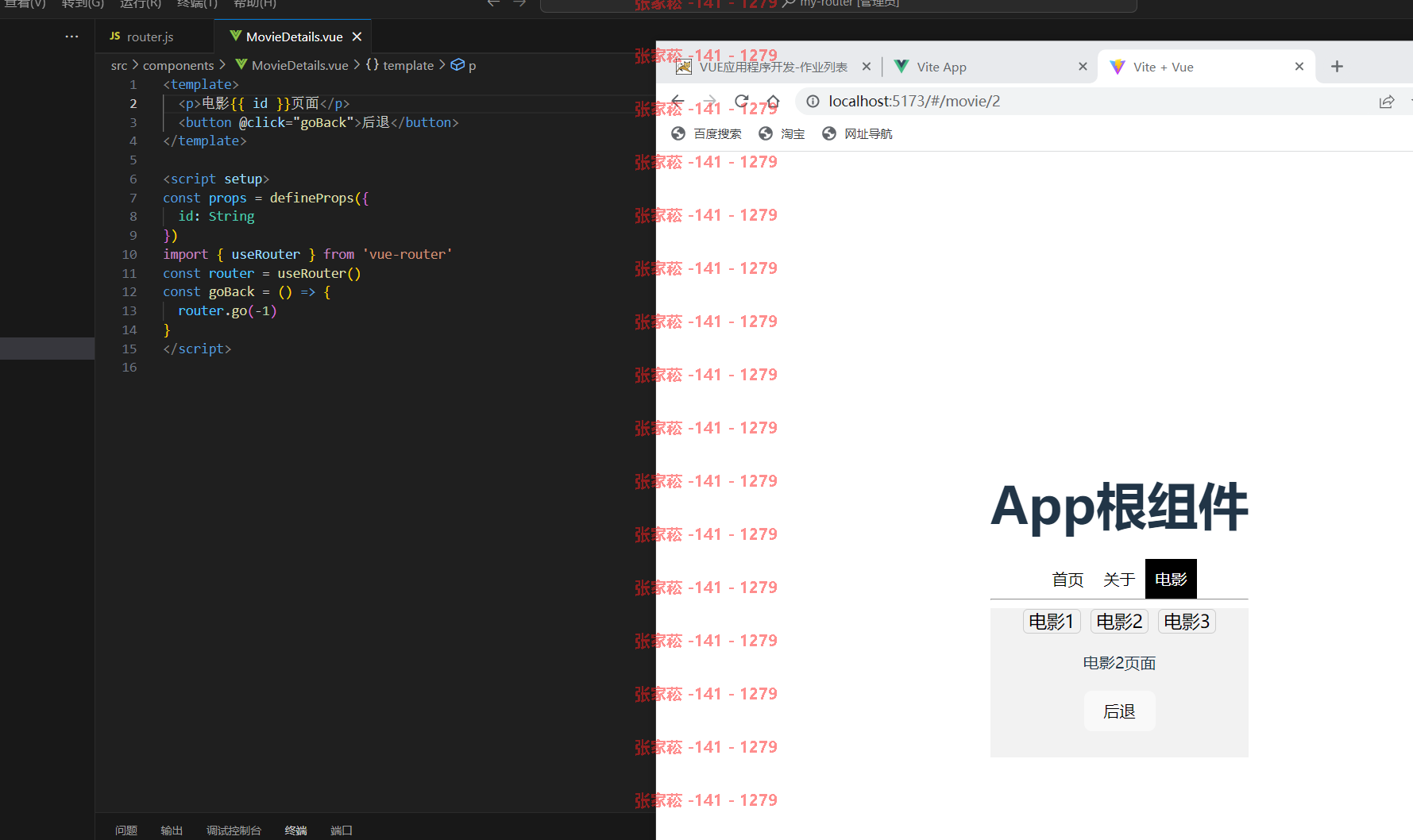Click the 后退 button
The width and height of the screenshot is (1413, 840).
(1119, 711)
